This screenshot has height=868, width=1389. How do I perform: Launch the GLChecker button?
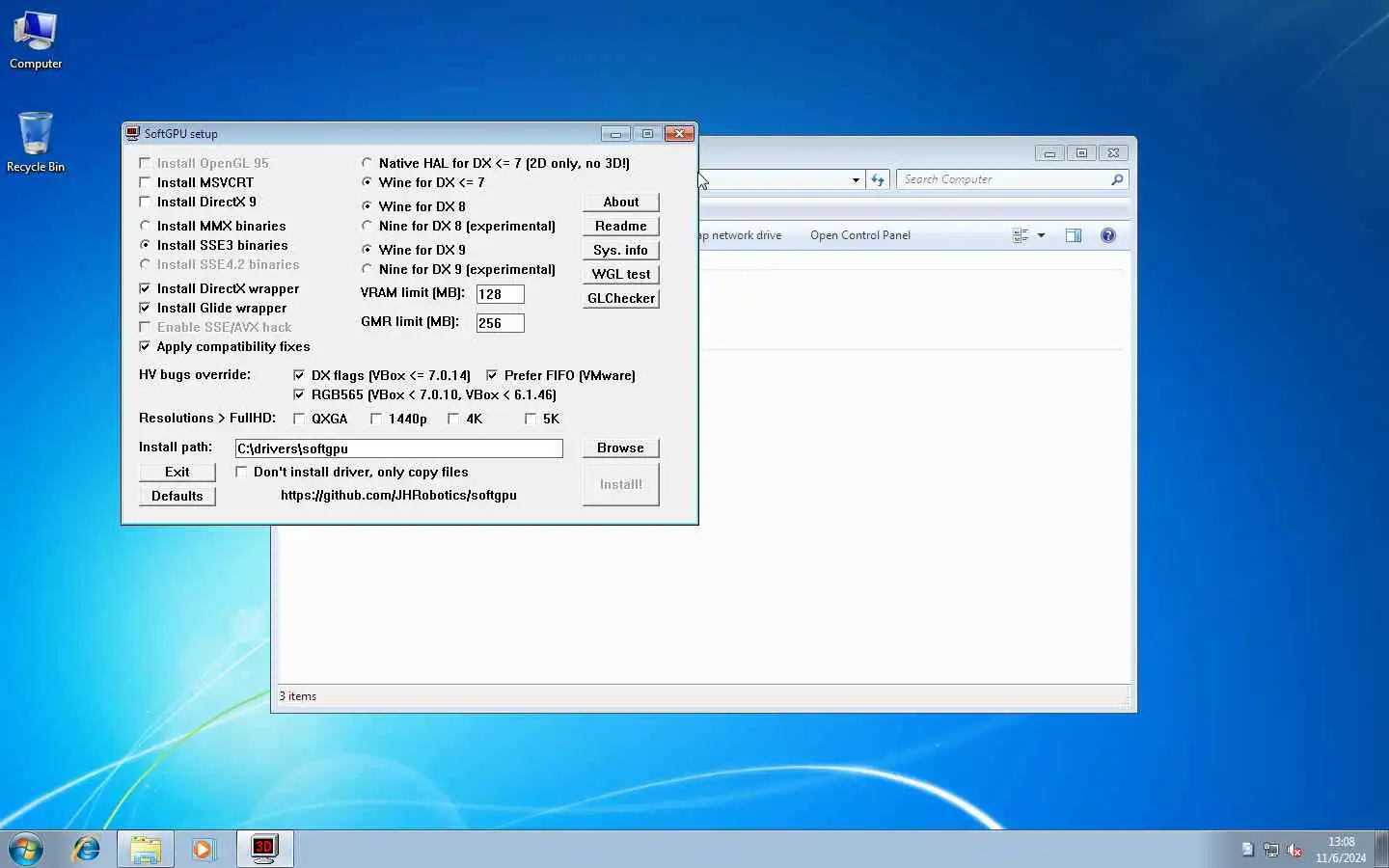(x=621, y=298)
